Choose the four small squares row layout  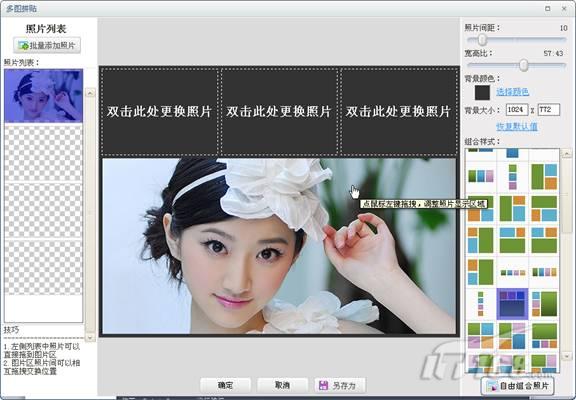click(x=512, y=273)
